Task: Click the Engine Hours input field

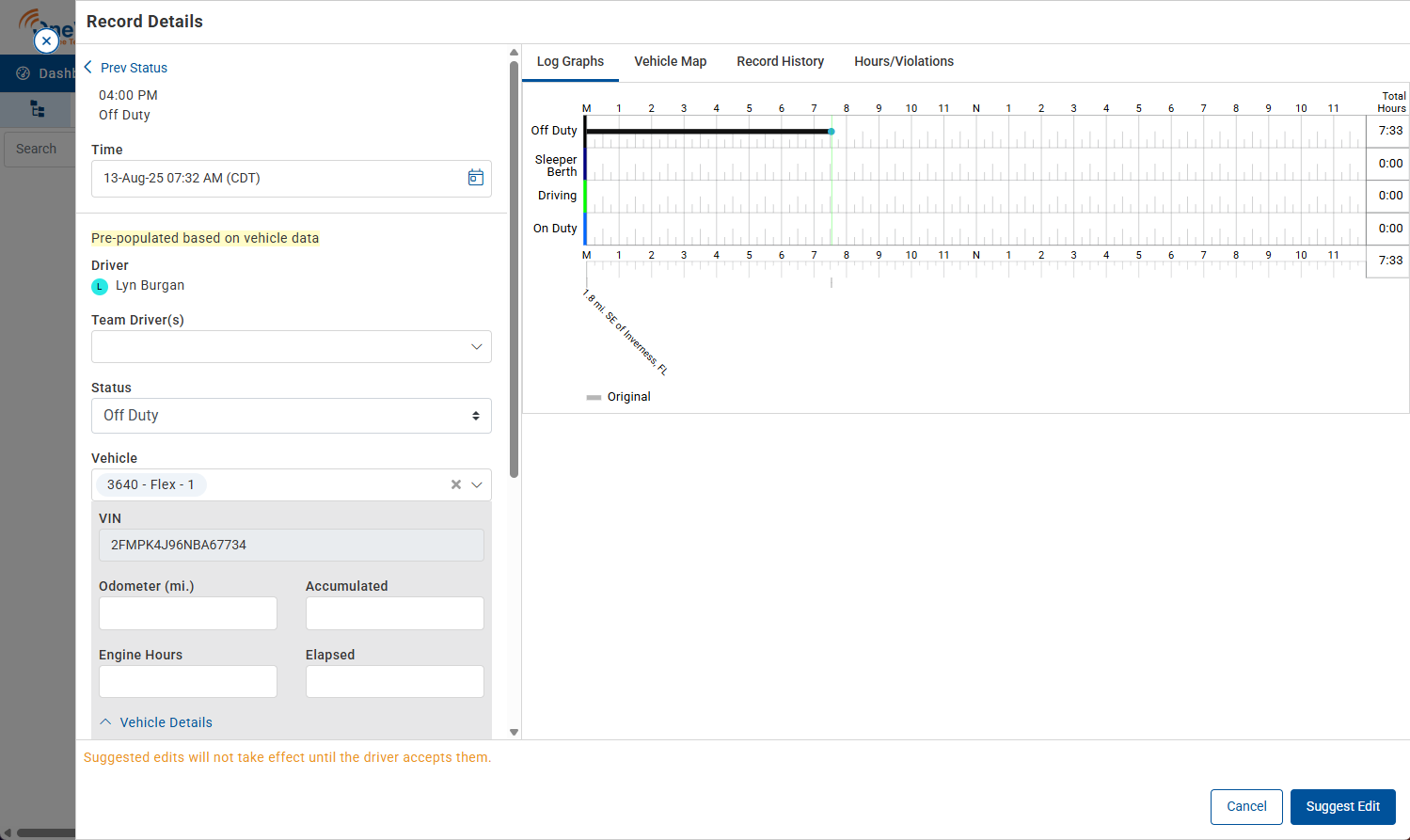Action: click(x=188, y=681)
